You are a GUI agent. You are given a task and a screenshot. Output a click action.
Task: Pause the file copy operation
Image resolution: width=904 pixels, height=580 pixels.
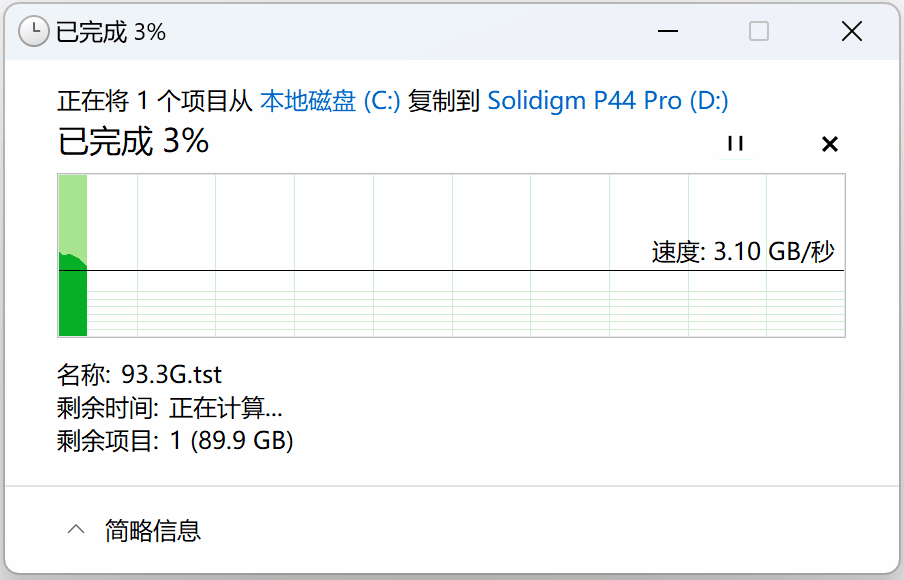[x=735, y=144]
